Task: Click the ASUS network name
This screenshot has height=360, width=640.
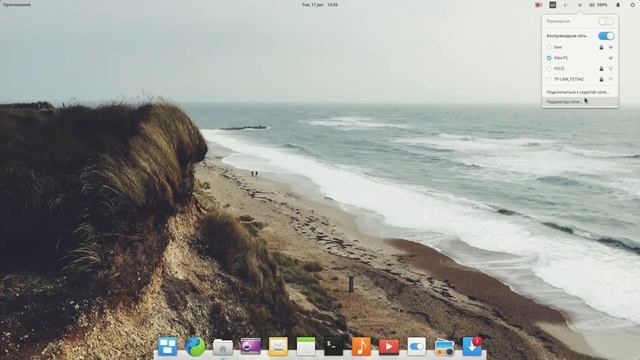Action: click(x=559, y=69)
